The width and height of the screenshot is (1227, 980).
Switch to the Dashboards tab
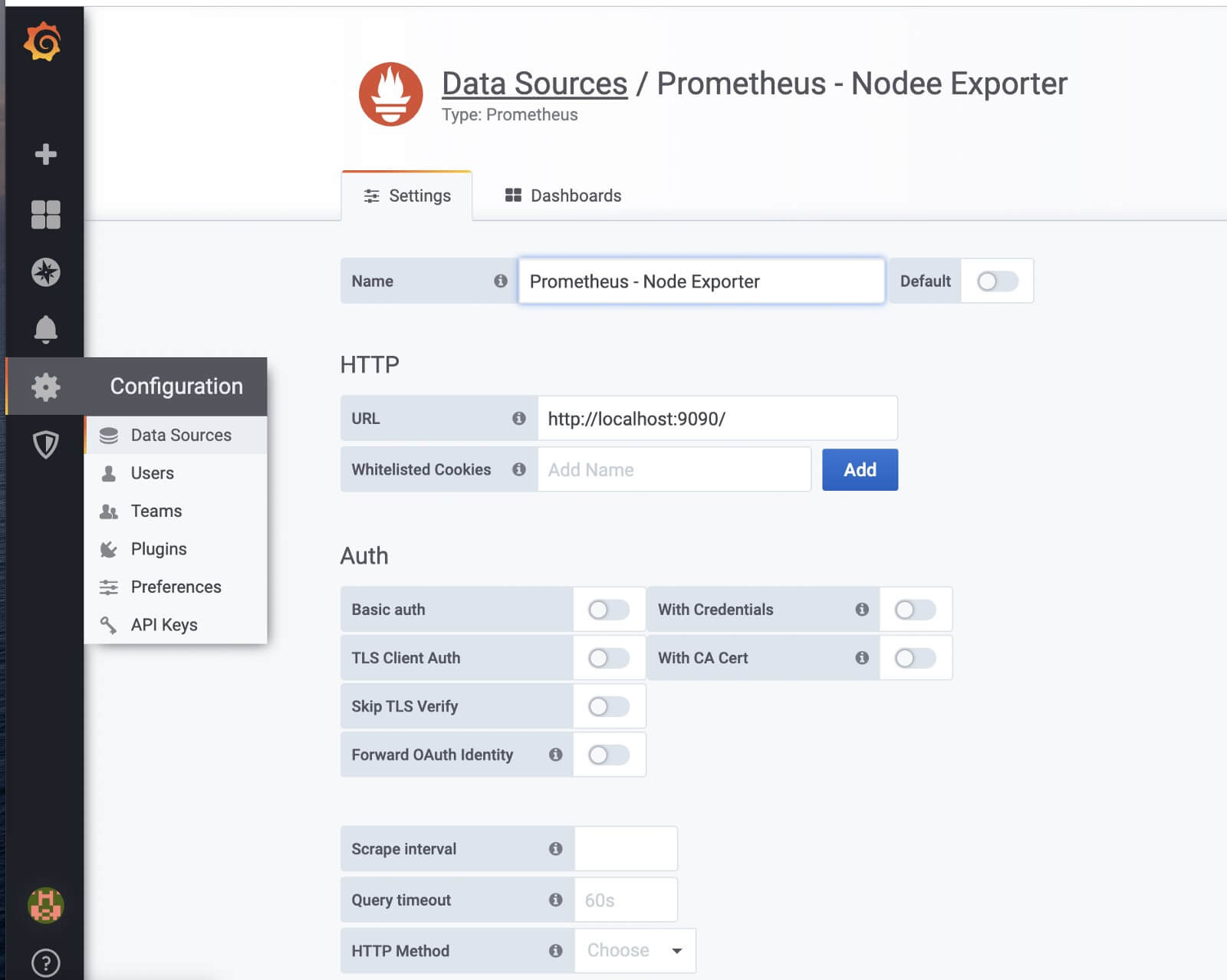click(x=562, y=195)
